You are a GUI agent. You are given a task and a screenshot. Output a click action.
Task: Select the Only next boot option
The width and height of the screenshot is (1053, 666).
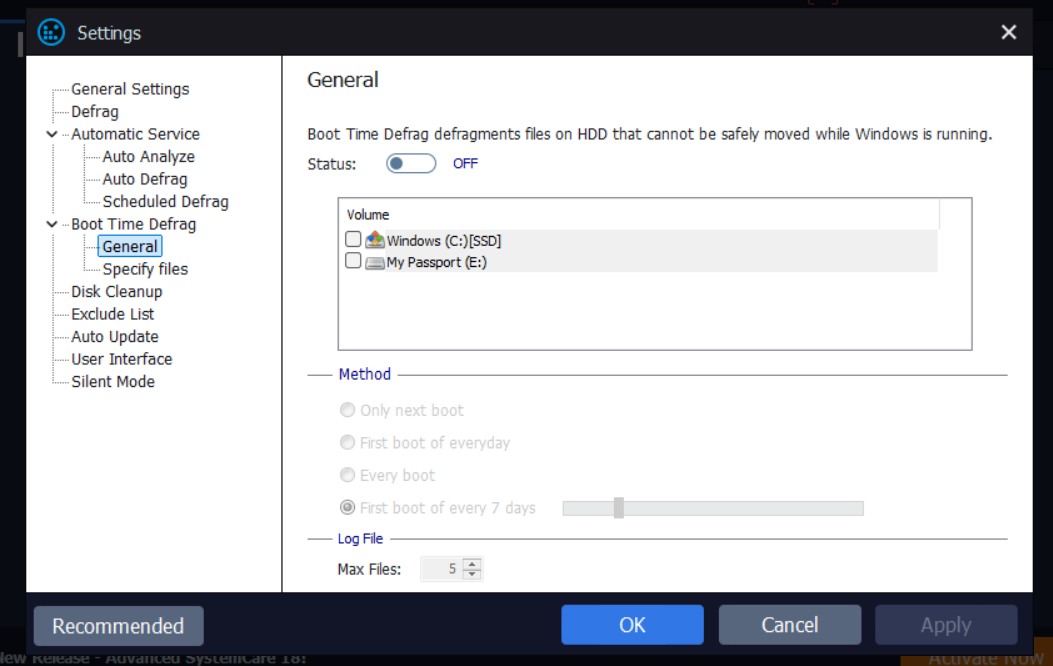pyautogui.click(x=348, y=410)
